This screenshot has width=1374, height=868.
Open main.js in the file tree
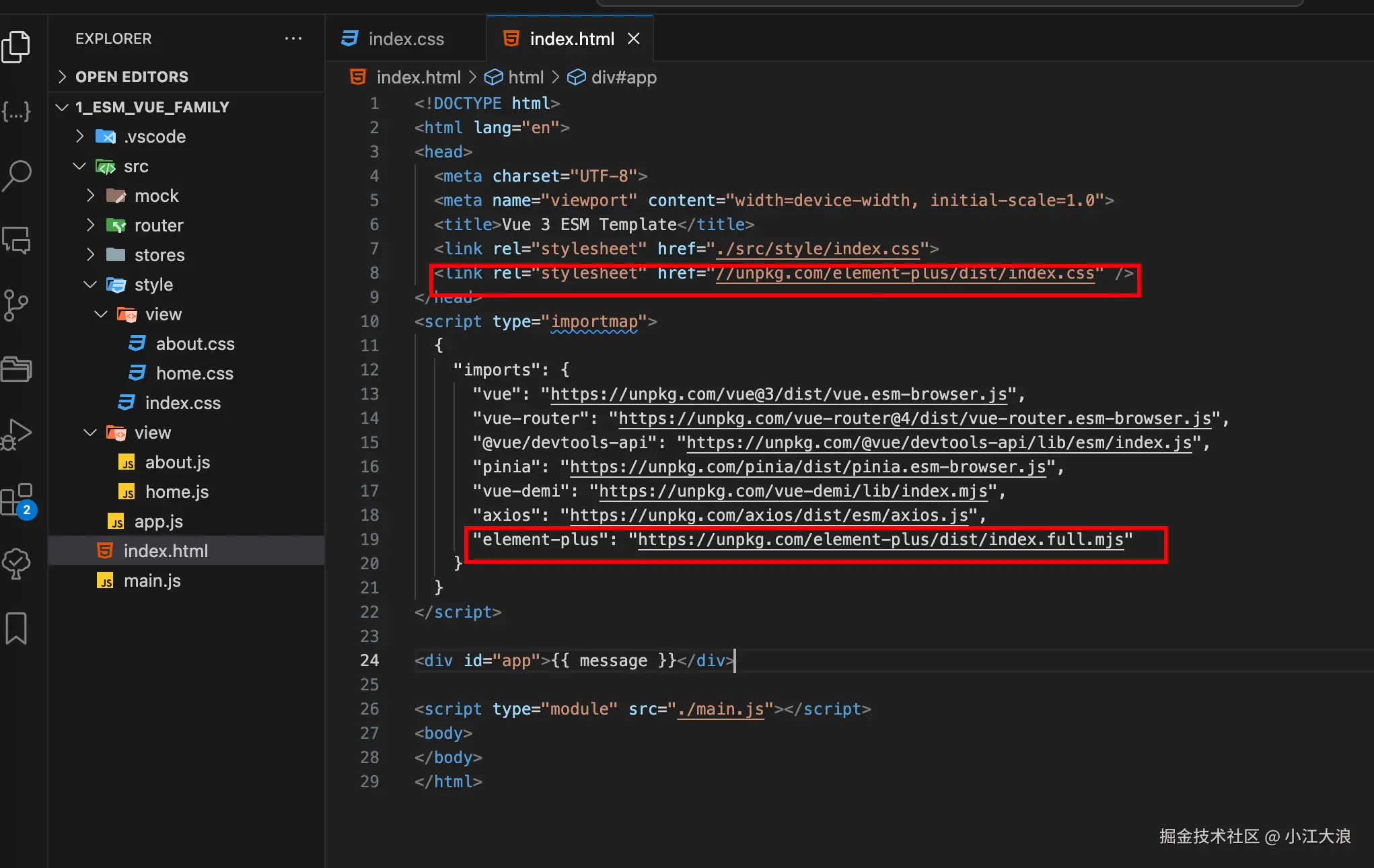pos(152,581)
